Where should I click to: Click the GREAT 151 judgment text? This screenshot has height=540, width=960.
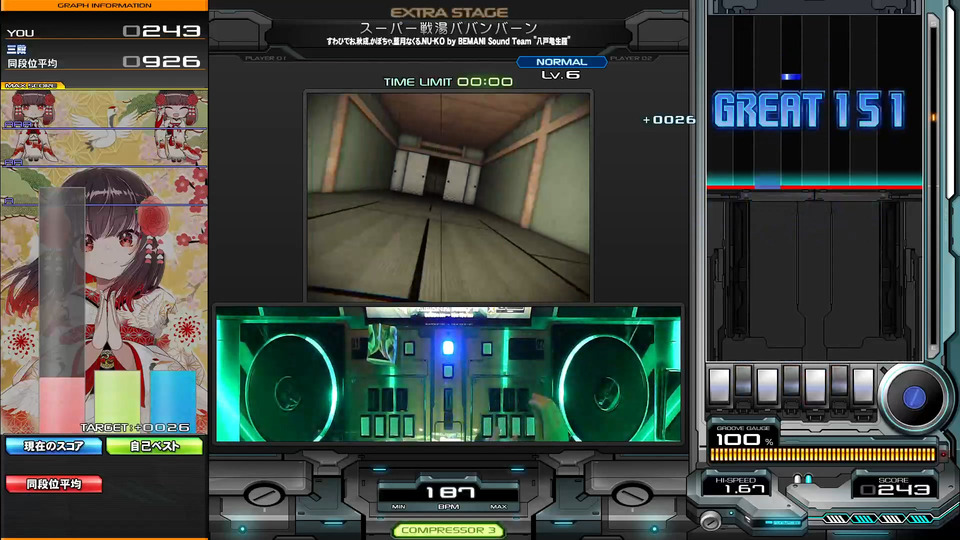pyautogui.click(x=809, y=111)
